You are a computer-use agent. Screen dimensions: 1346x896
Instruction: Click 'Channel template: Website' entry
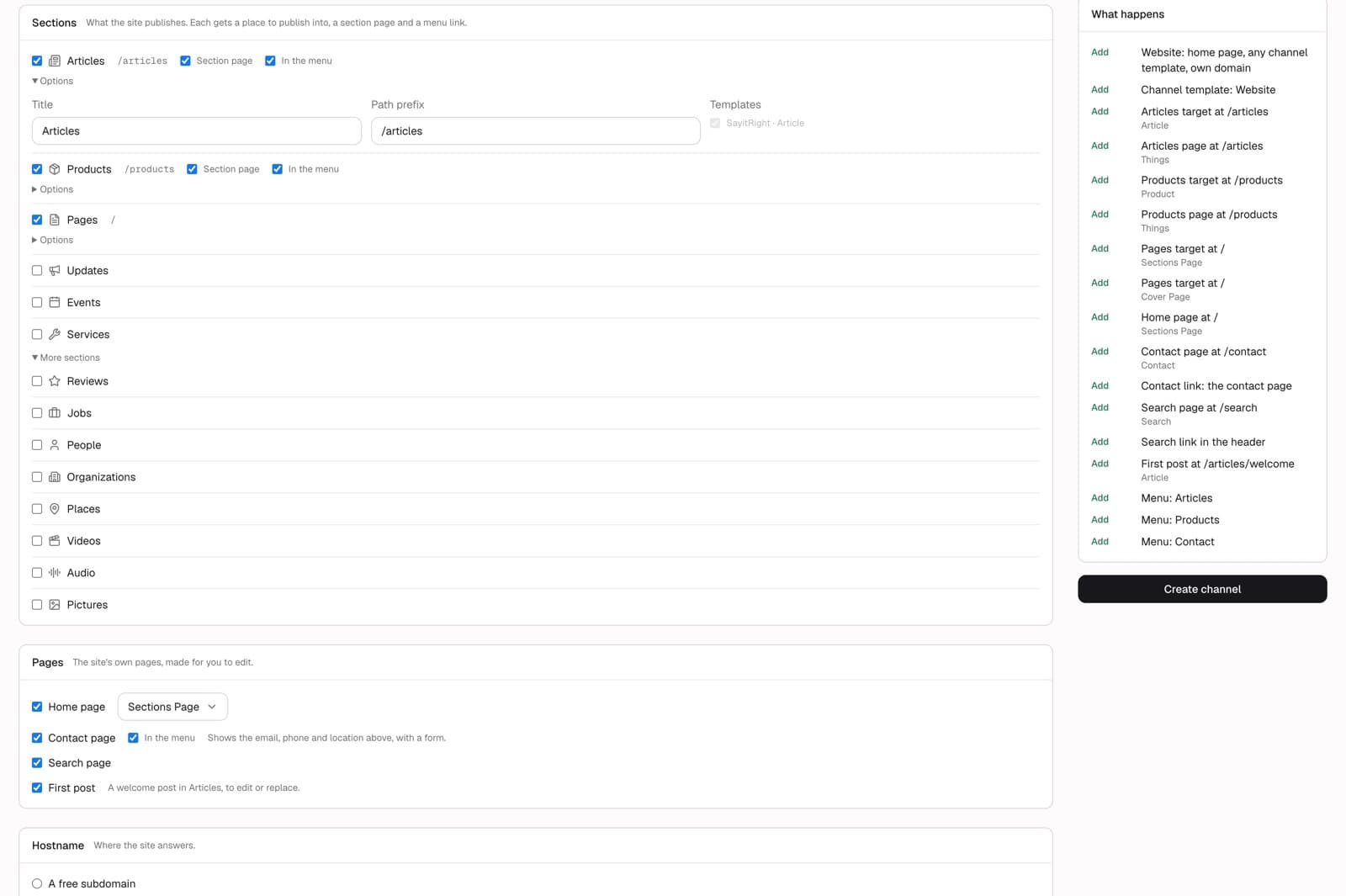coord(1208,90)
